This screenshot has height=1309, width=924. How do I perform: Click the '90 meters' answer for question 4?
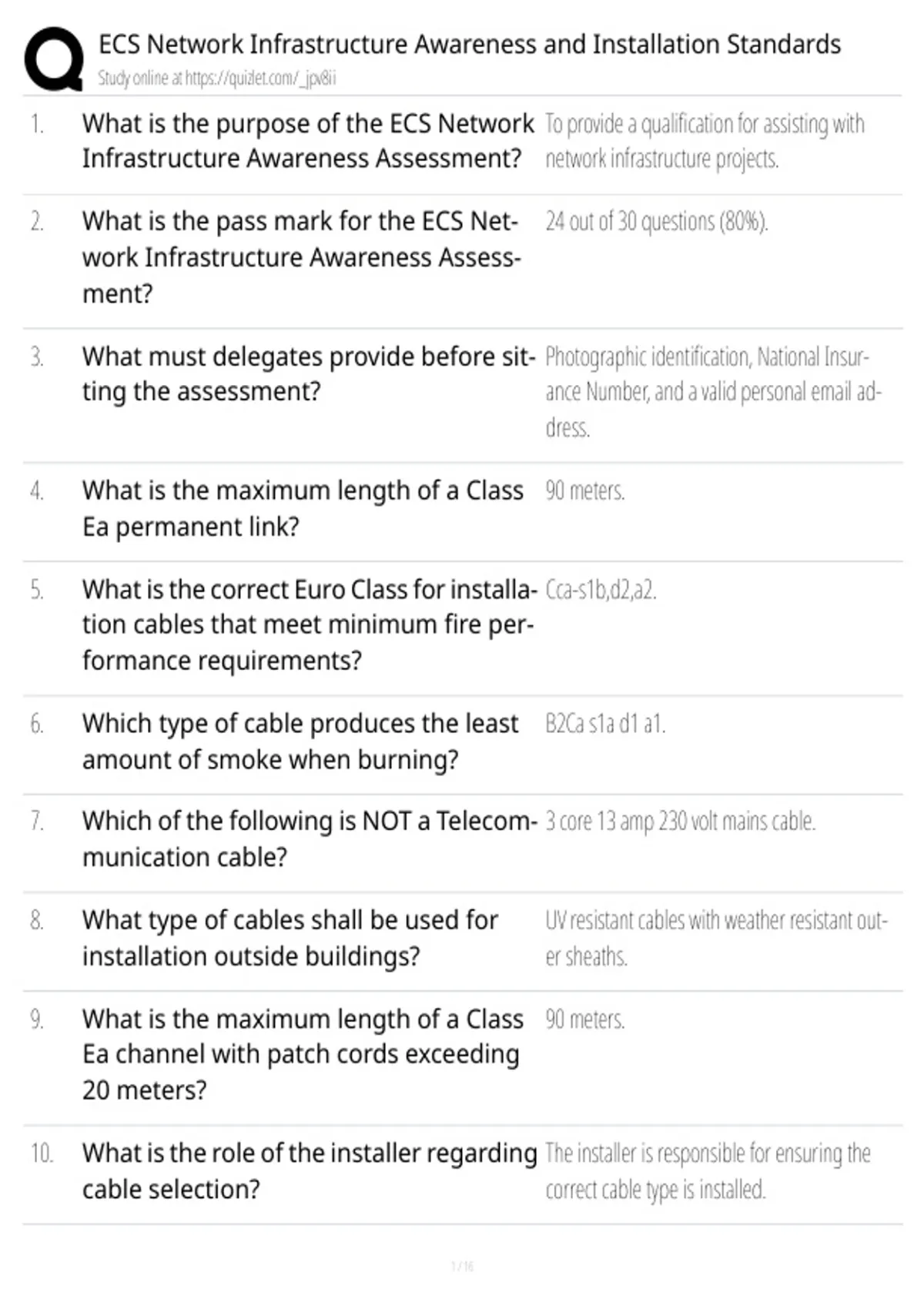point(585,490)
